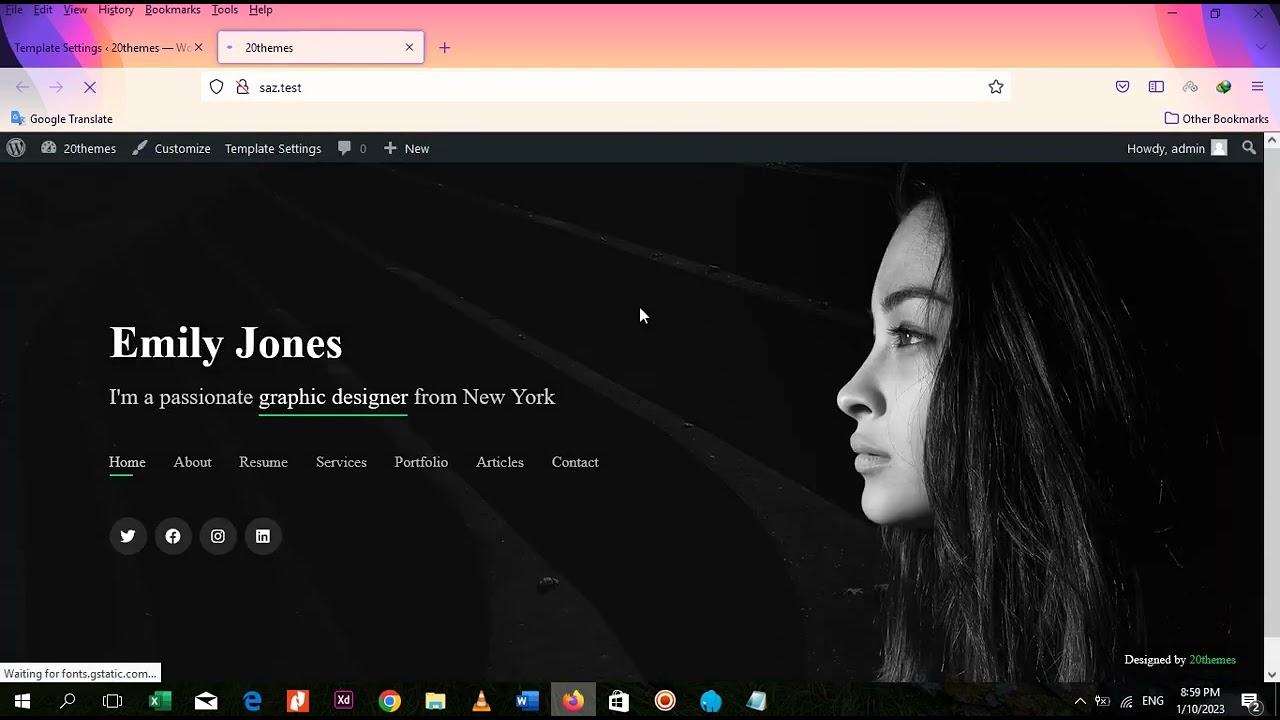Close the Template Settings tab
This screenshot has width=1280, height=720.
tap(198, 48)
